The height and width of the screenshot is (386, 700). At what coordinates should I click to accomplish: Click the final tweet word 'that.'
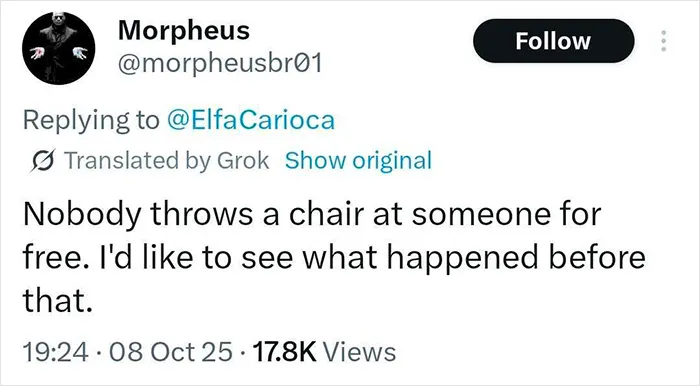point(58,300)
